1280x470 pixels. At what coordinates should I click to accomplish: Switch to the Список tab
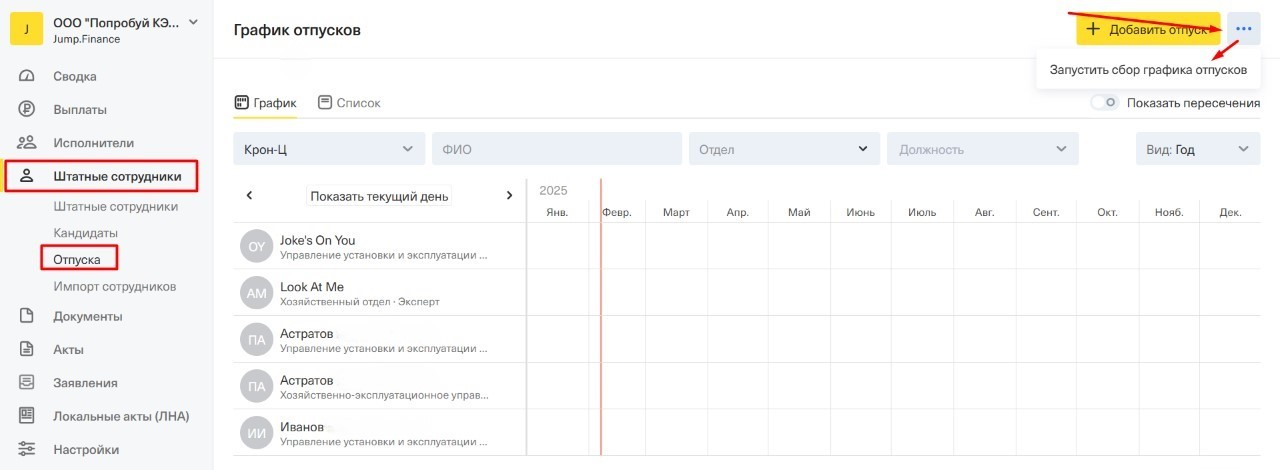[x=349, y=103]
